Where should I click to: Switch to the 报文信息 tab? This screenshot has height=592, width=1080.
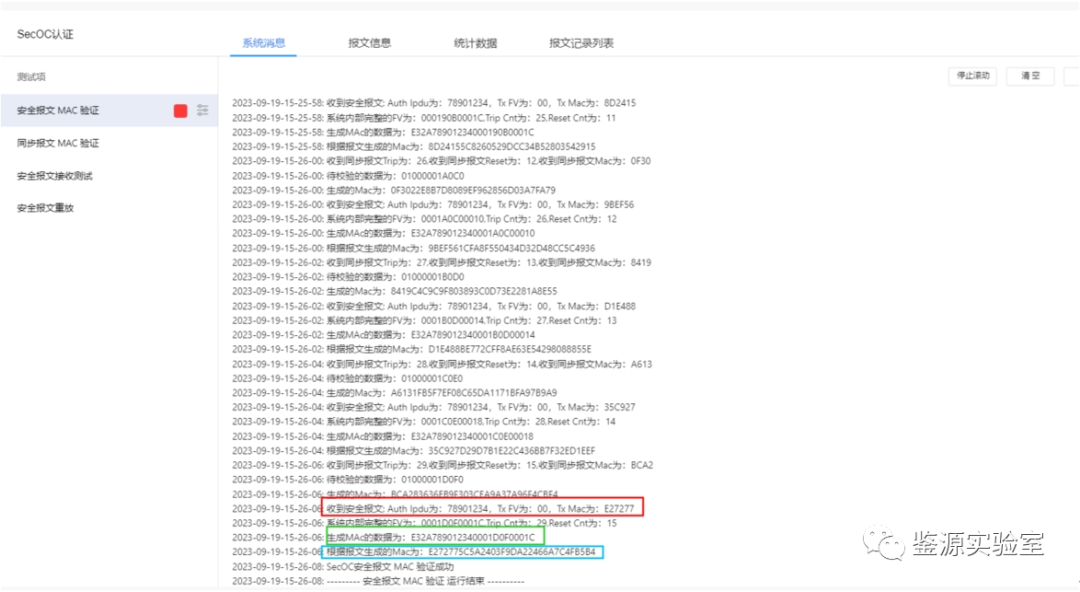pos(368,42)
